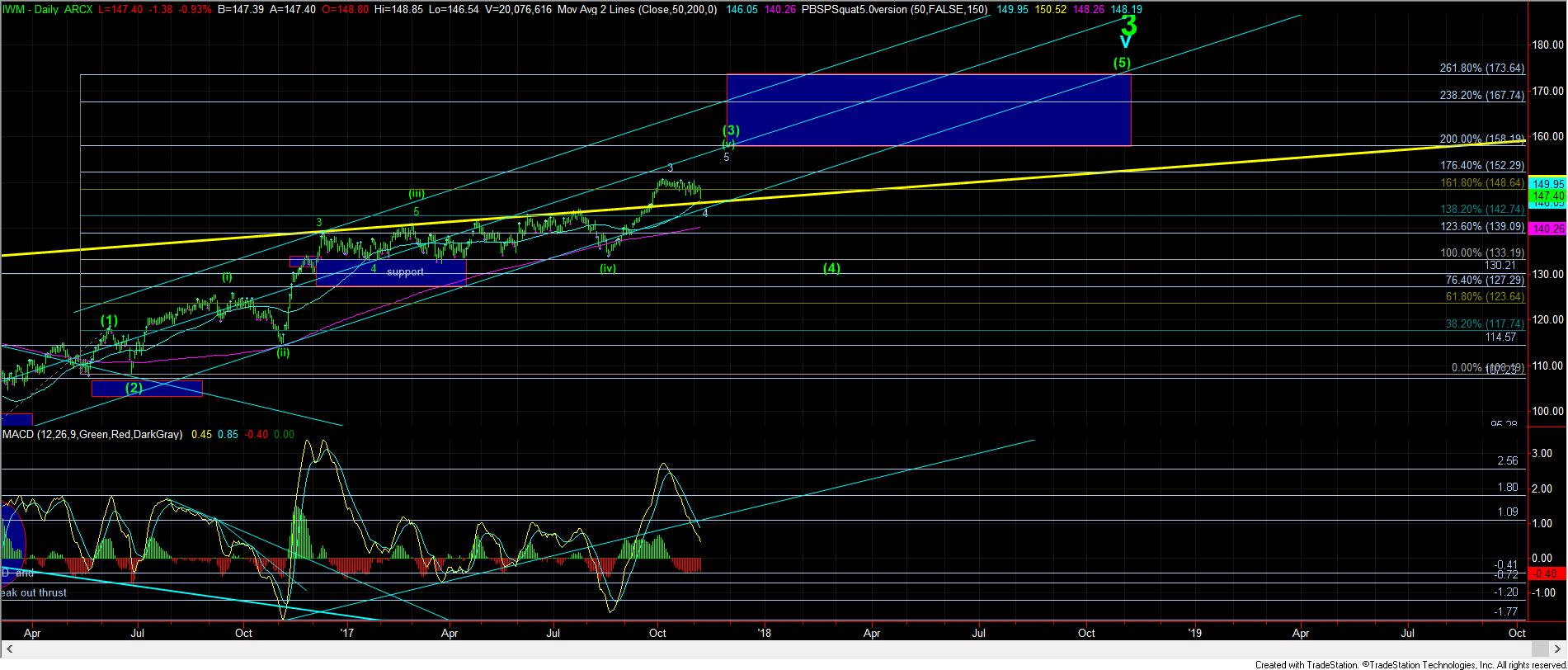Click the '18 year marker on time axis
The height and width of the screenshot is (670, 1568).
[x=764, y=634]
